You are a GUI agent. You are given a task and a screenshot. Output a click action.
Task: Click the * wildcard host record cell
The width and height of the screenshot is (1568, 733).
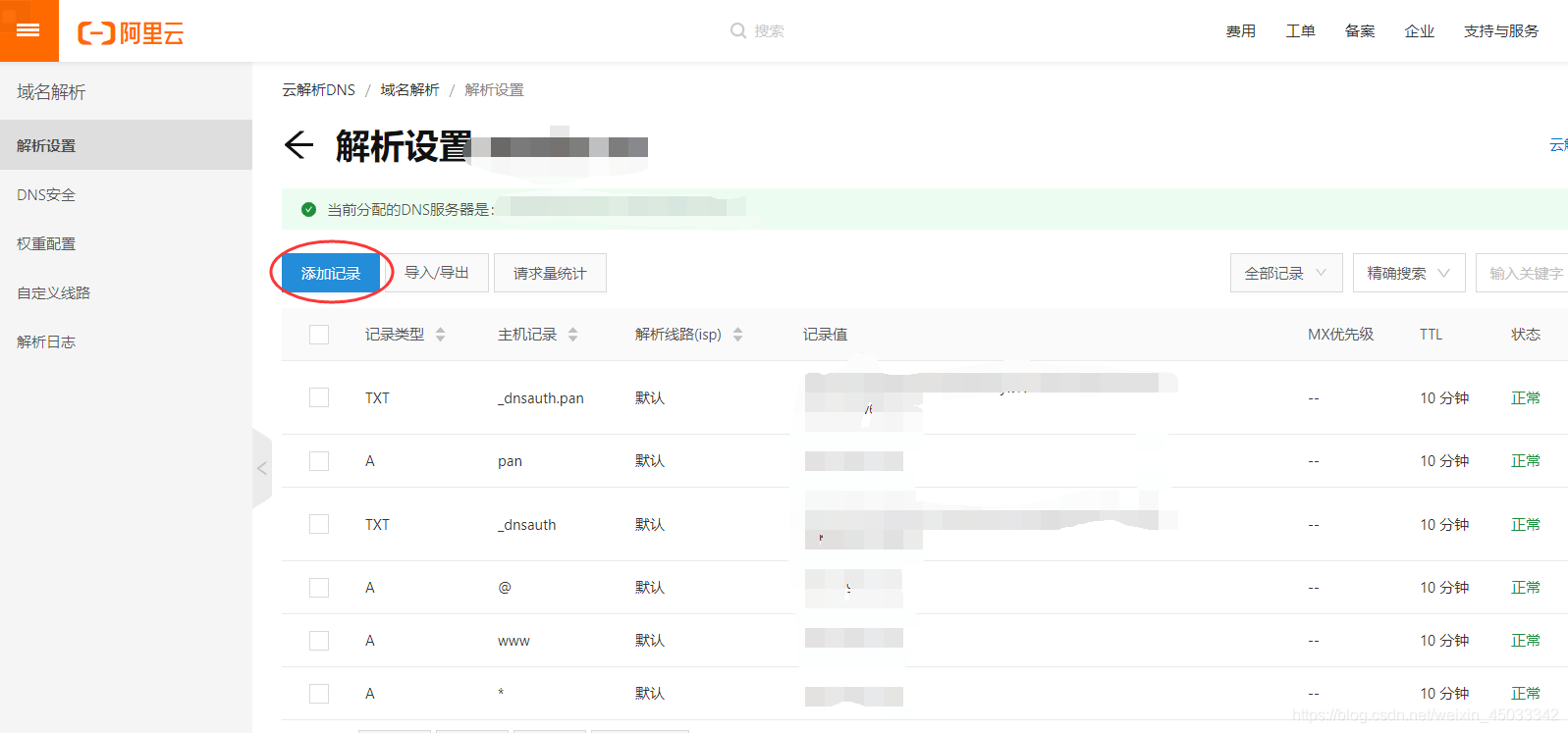(501, 693)
